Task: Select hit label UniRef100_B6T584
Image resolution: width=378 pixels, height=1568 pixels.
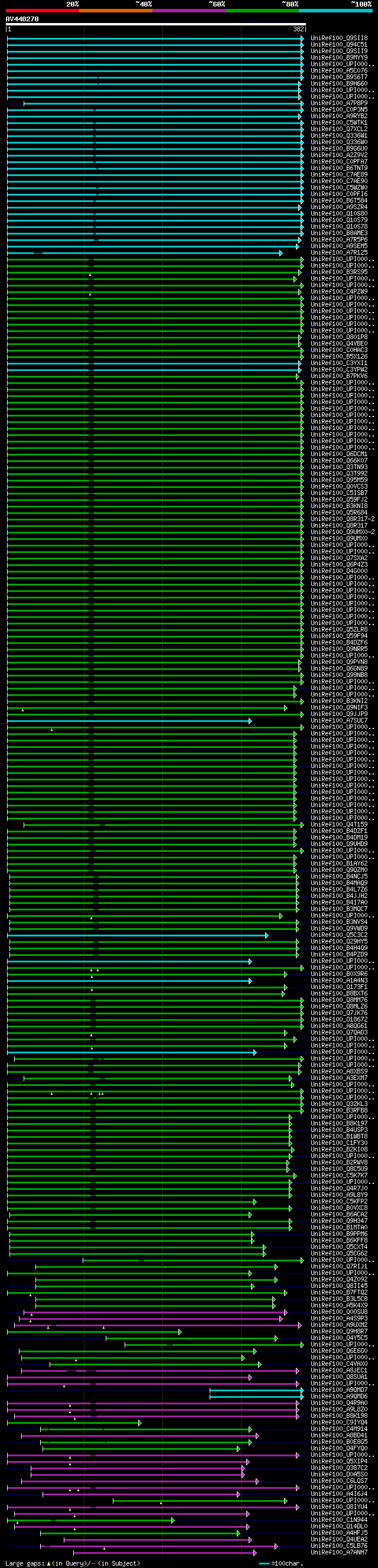Action: coord(339,200)
